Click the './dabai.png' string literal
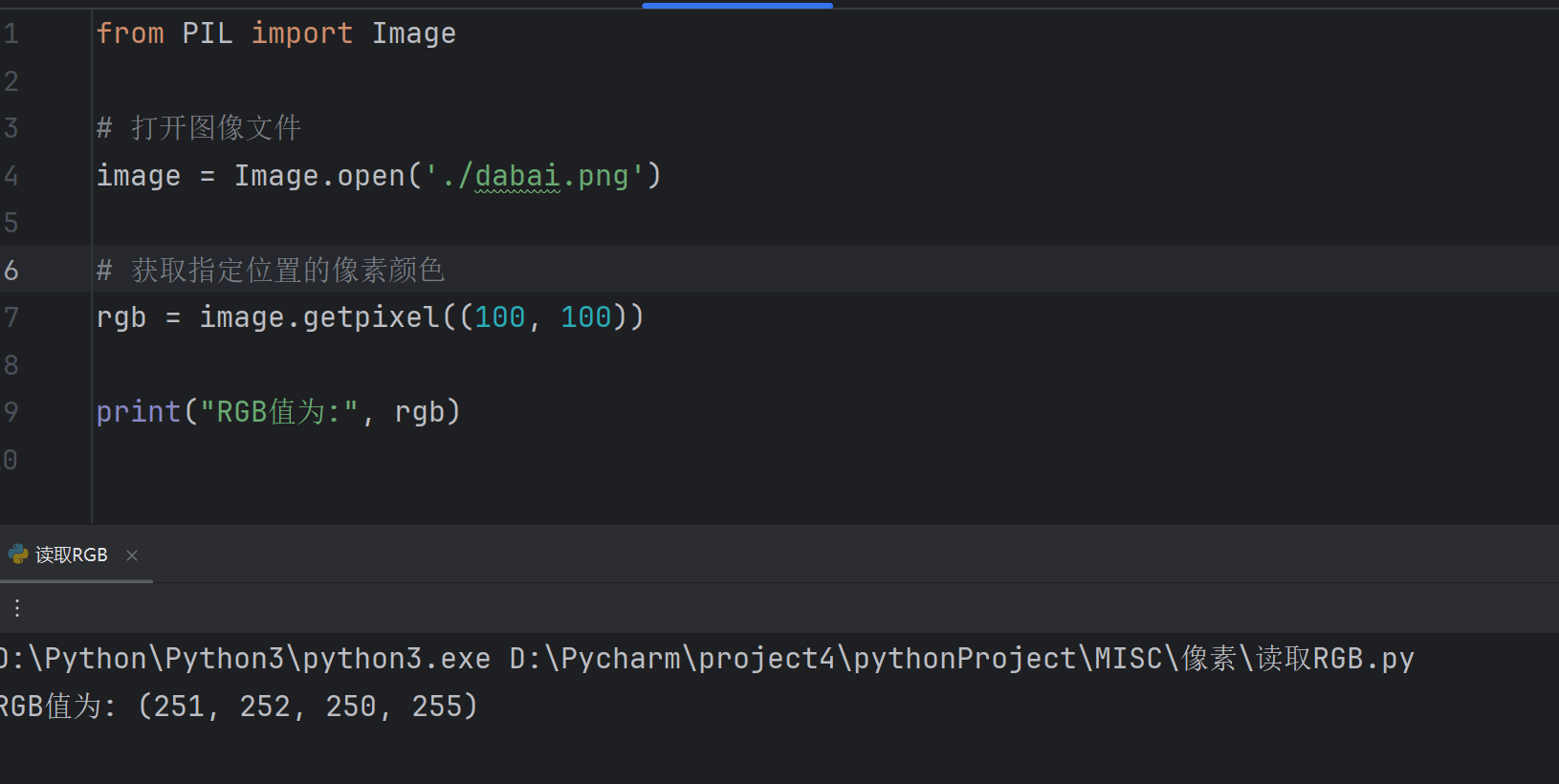Screen dimensions: 1559x784 [535, 176]
